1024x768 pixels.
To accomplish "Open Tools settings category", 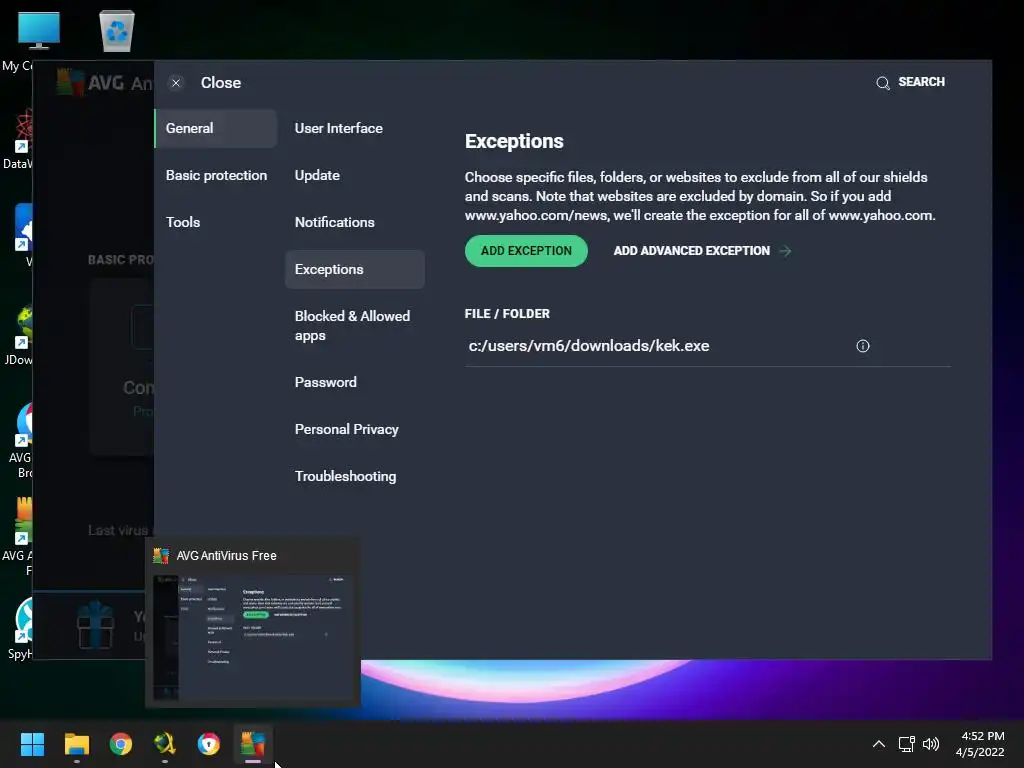I will coord(183,223).
